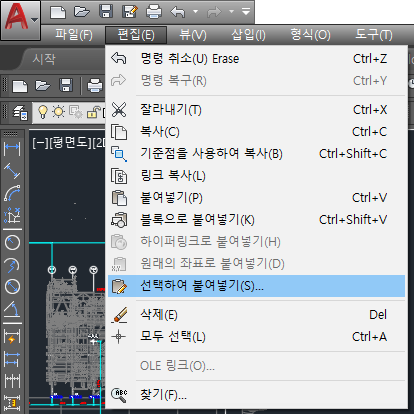Choose 링크 복사(L)
The image size is (414, 414).
256,176
